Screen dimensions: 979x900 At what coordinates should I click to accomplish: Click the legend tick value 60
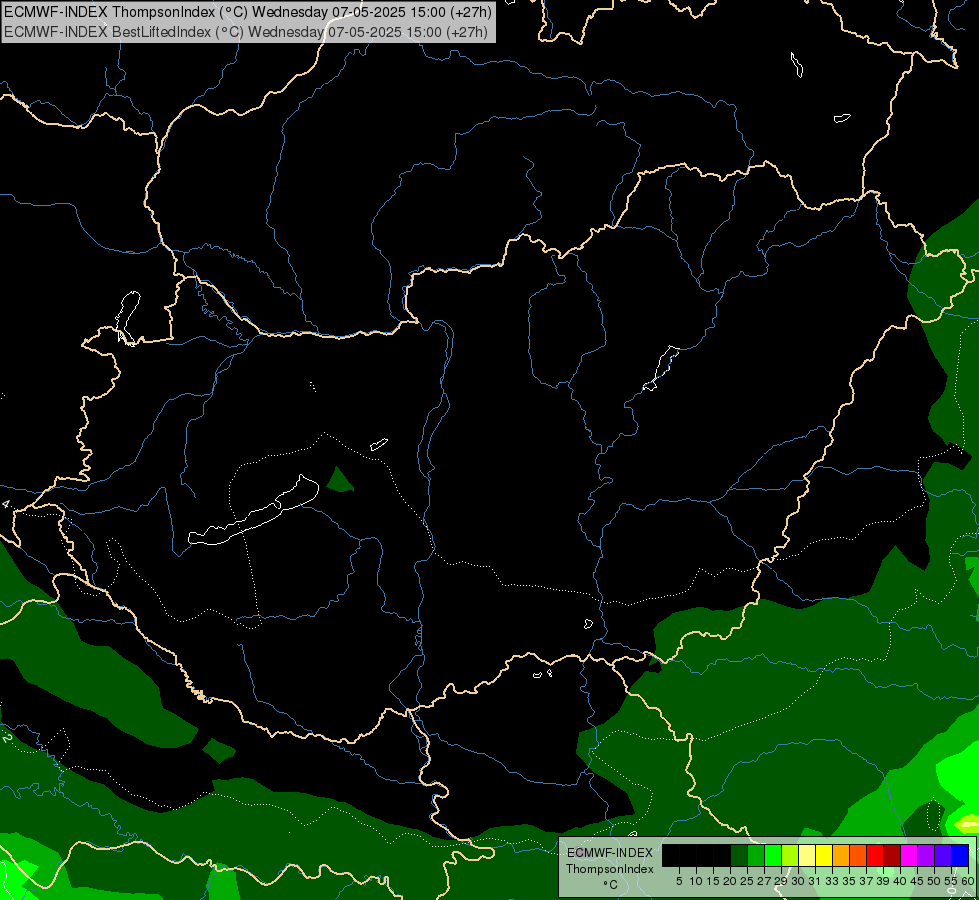coord(968,881)
